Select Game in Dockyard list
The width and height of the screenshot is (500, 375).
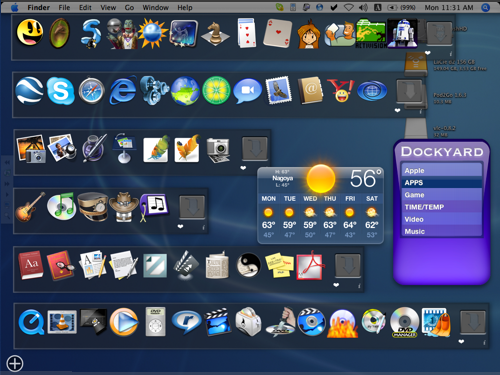coord(442,195)
